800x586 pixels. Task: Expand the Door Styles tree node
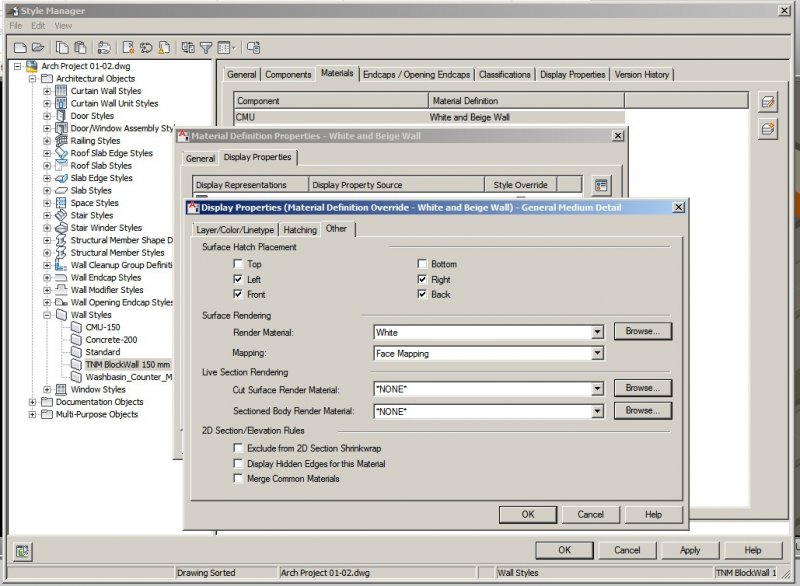coord(47,116)
